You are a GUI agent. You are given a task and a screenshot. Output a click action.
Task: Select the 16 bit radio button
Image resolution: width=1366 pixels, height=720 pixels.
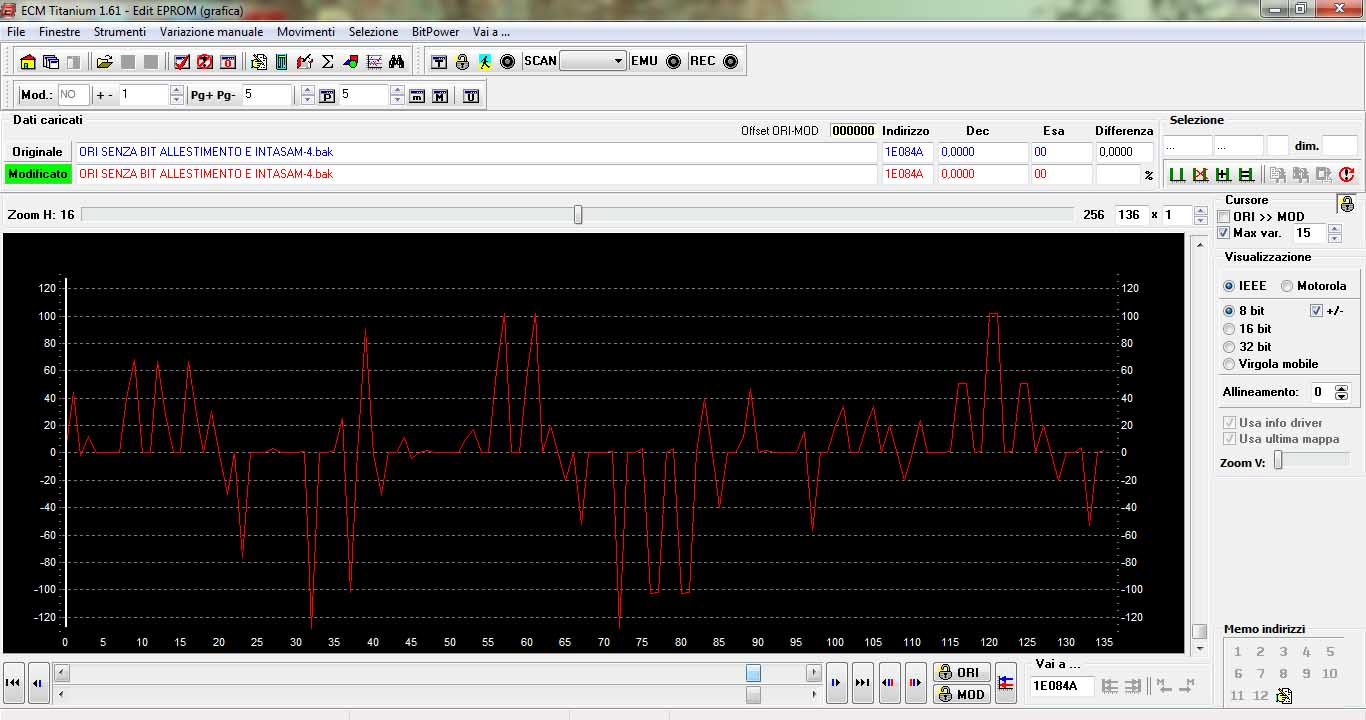pyautogui.click(x=1229, y=329)
